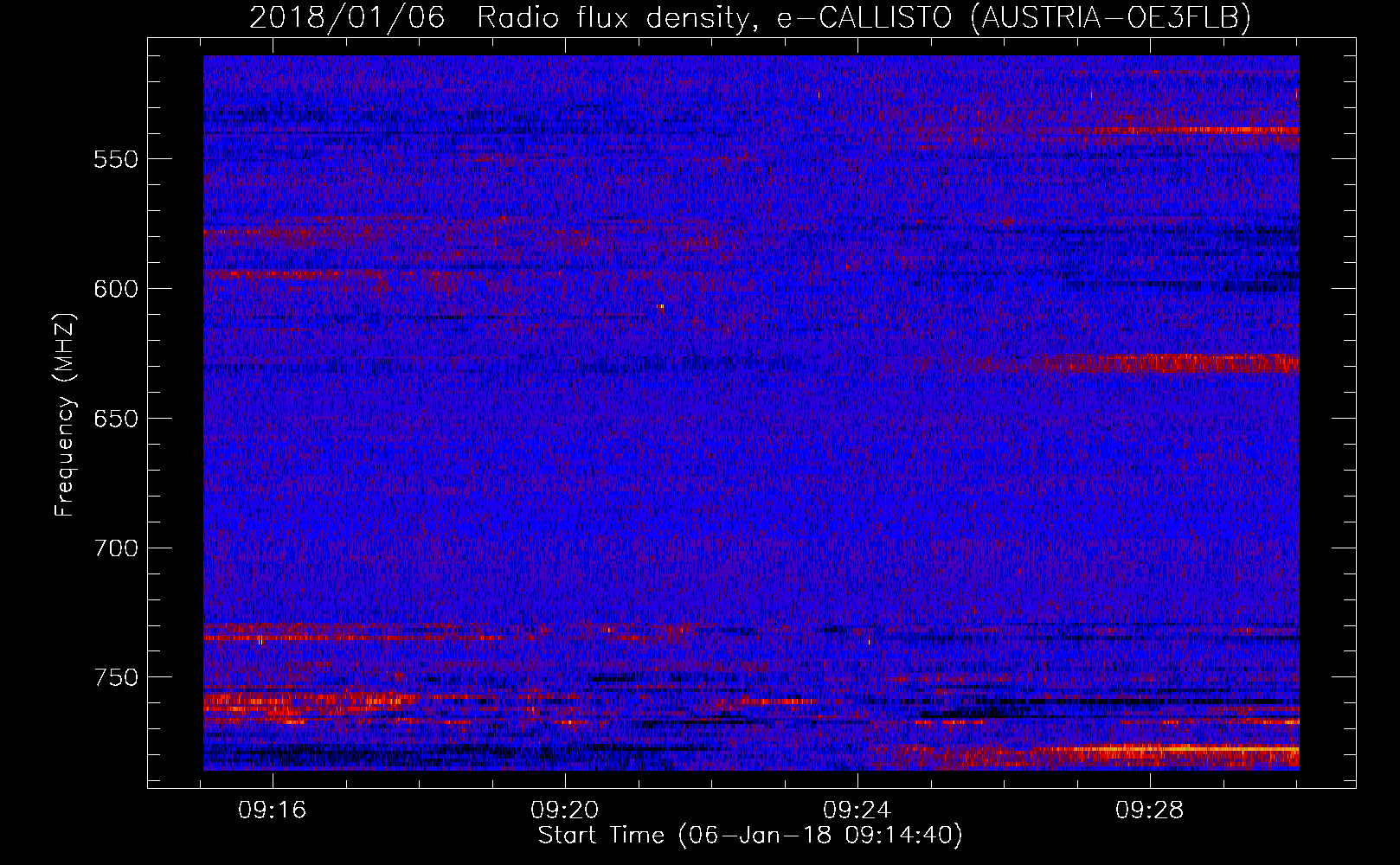Image resolution: width=1400 pixels, height=865 pixels.
Task: Click the 09:16 time tick label
Action: coord(273,811)
